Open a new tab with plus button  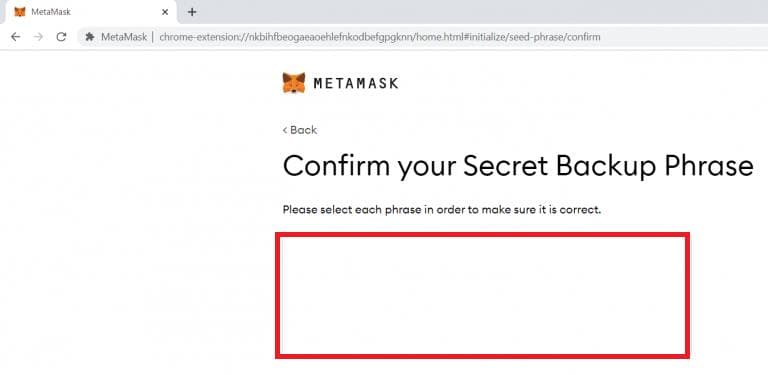pyautogui.click(x=192, y=12)
